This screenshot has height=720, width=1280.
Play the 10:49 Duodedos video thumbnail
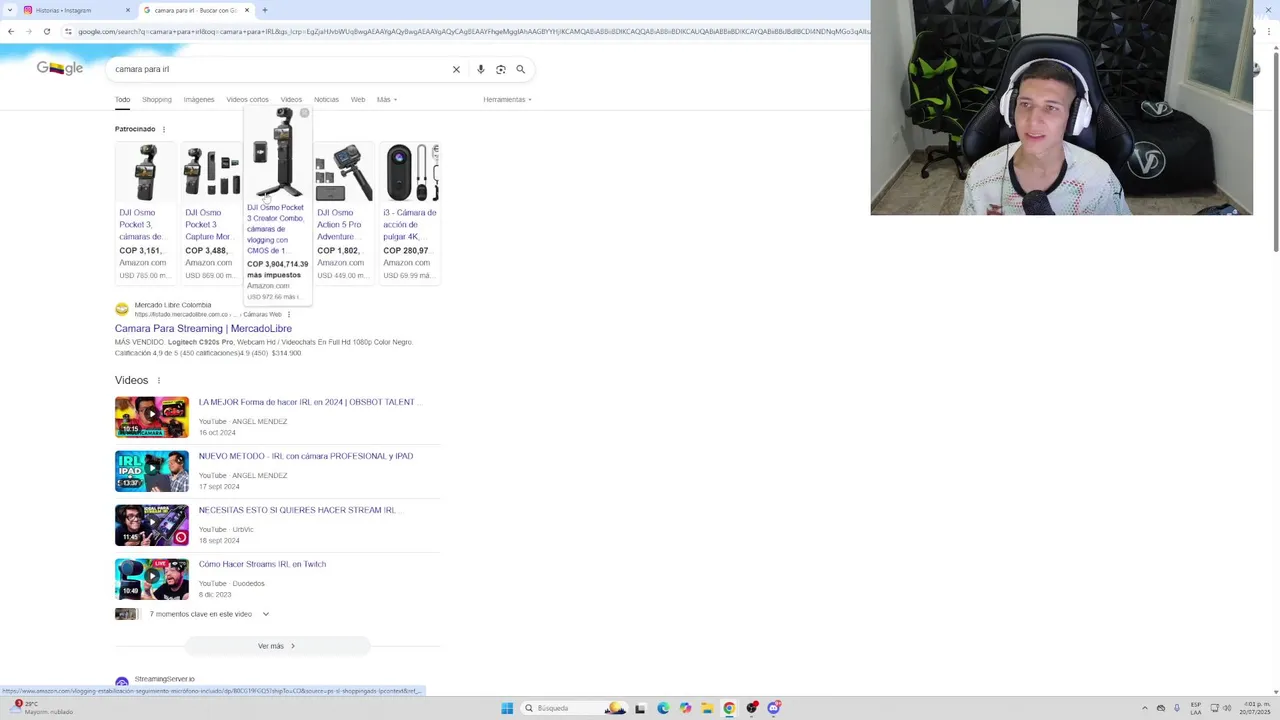point(152,579)
